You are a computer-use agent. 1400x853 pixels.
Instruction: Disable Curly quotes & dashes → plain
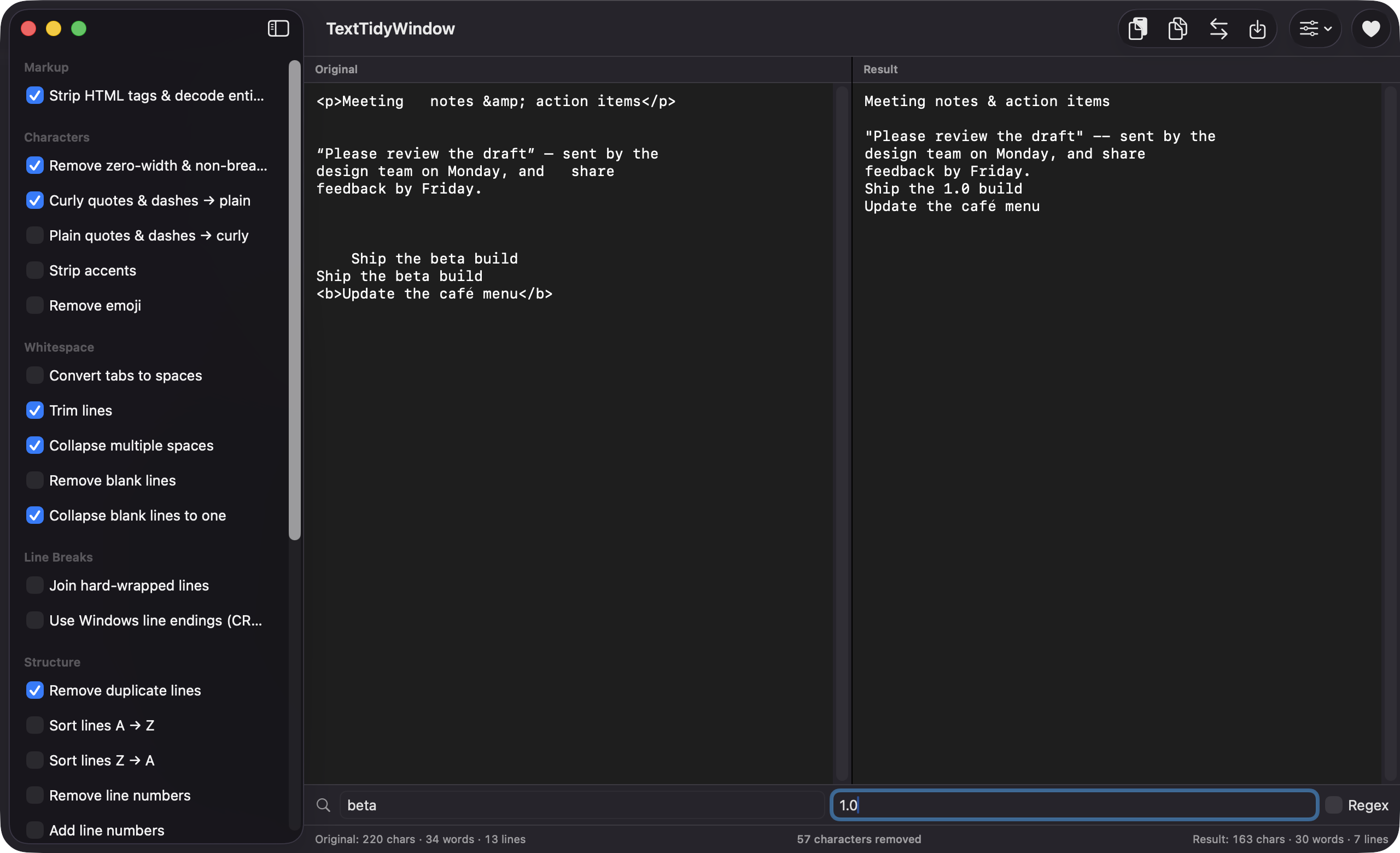34,201
